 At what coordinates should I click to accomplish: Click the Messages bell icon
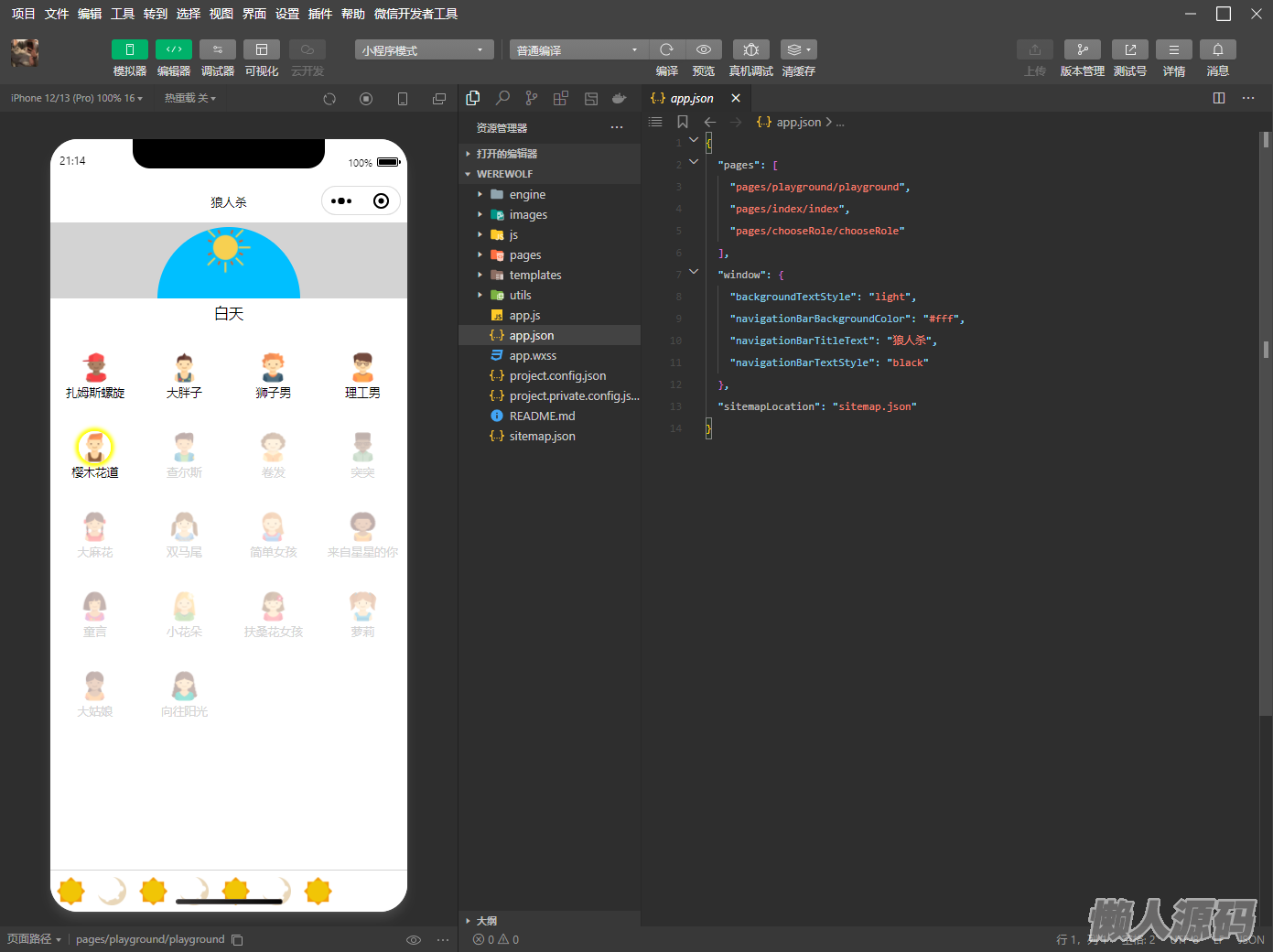click(1217, 49)
